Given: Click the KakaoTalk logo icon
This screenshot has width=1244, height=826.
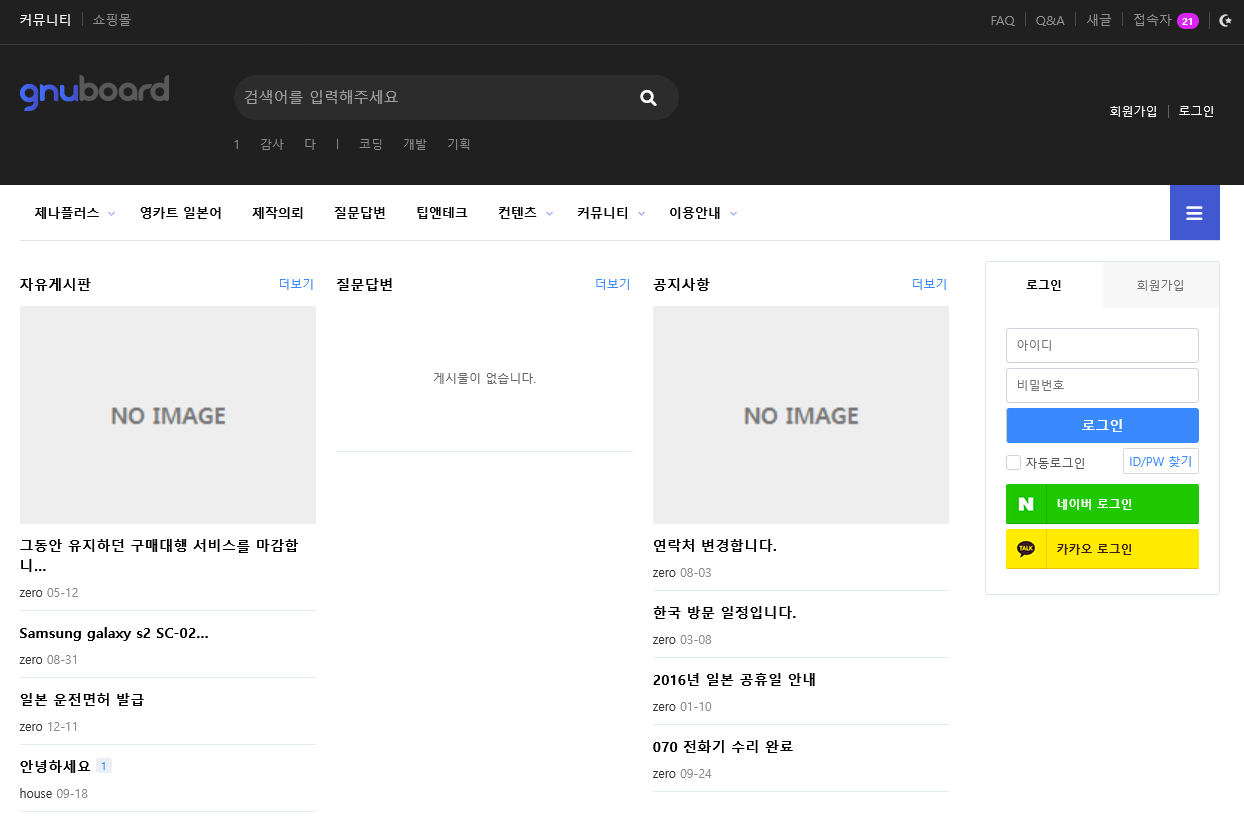Looking at the screenshot, I should click(1026, 549).
